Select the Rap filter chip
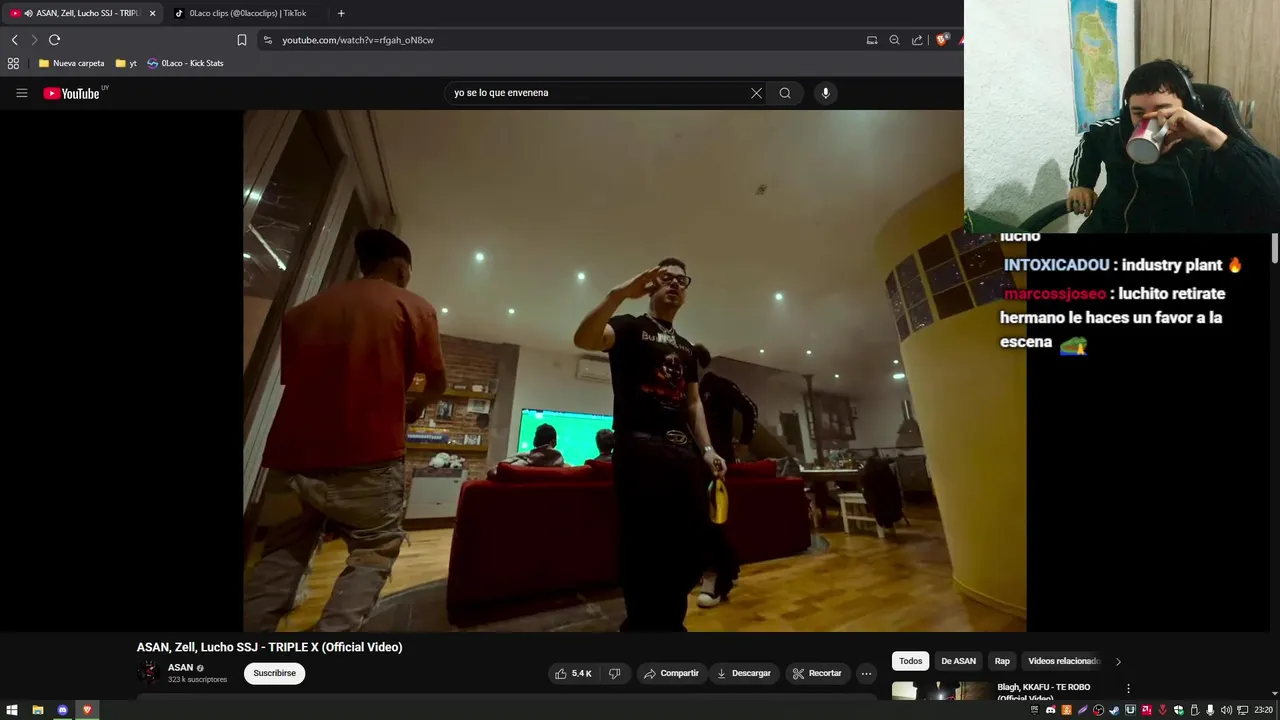This screenshot has width=1280, height=720. [1002, 661]
